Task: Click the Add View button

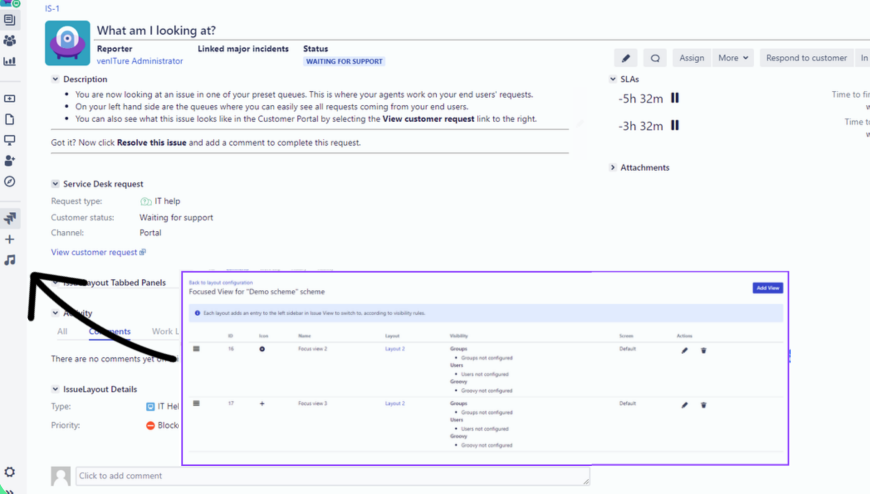Action: tap(768, 288)
